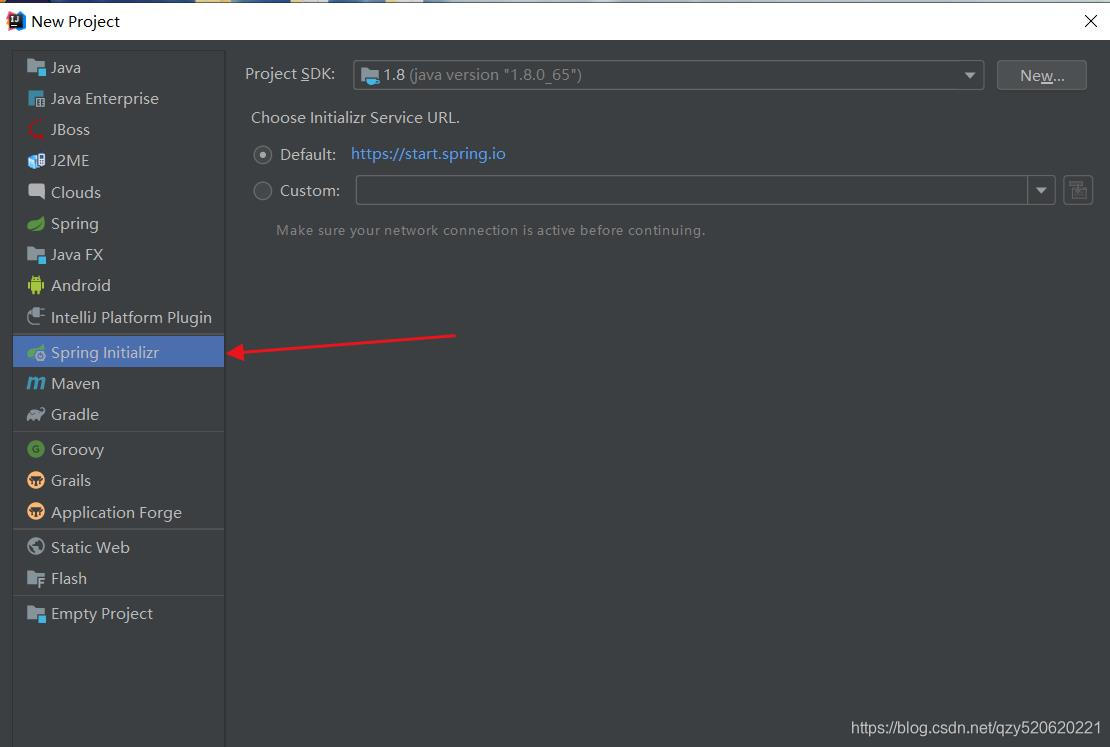Click the orange Grails icon

(x=36, y=480)
